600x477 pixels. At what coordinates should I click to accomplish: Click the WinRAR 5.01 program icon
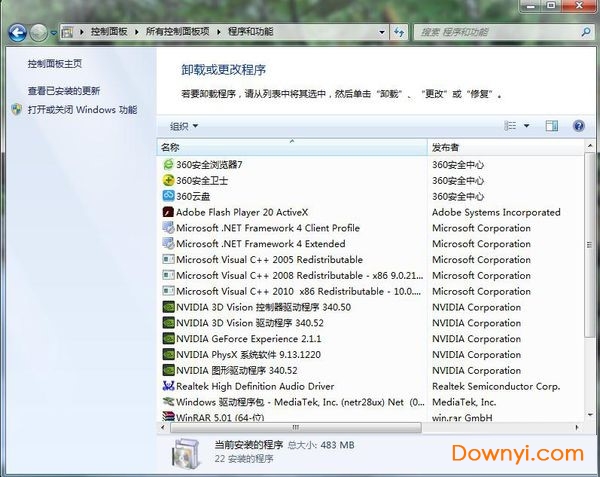coord(168,417)
